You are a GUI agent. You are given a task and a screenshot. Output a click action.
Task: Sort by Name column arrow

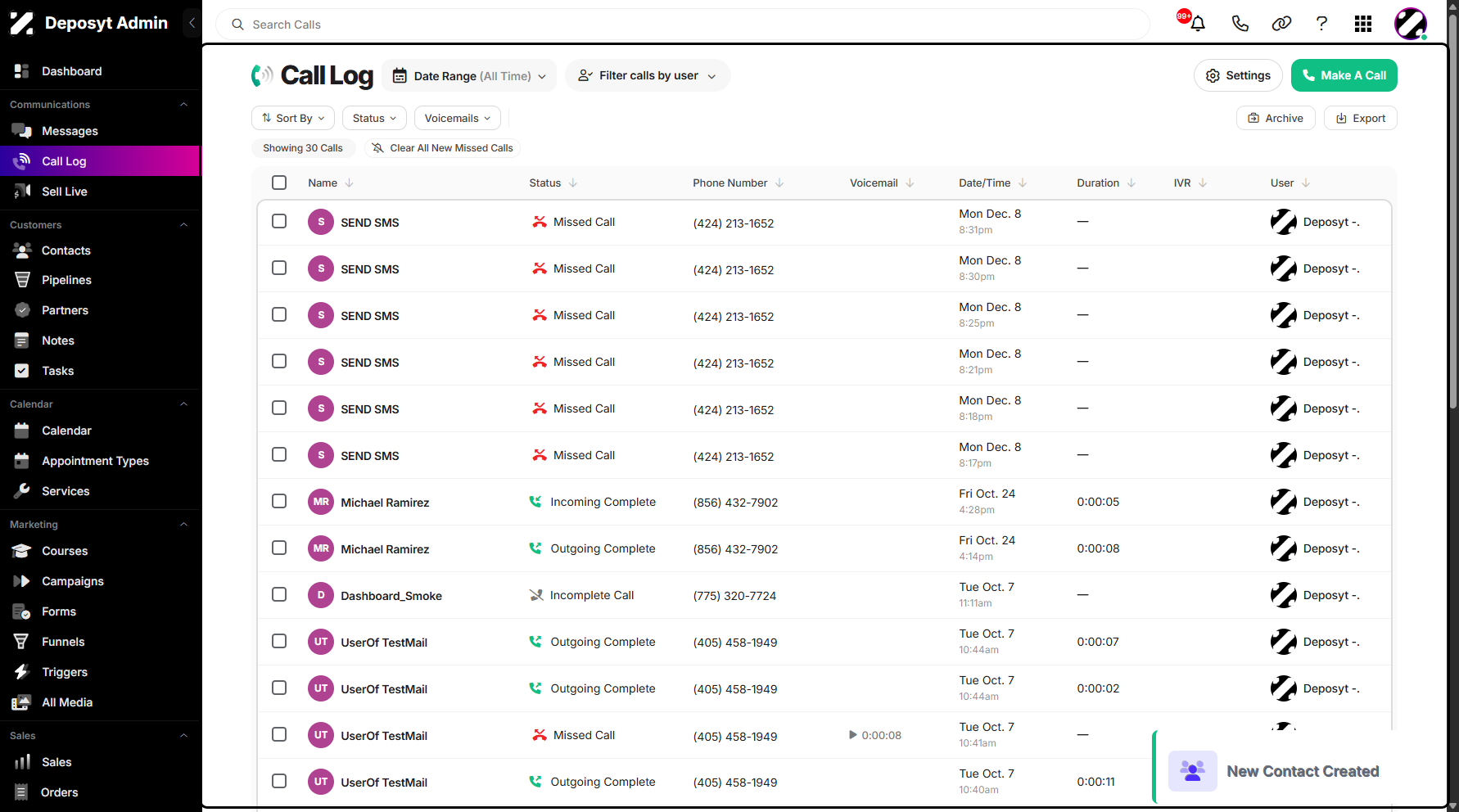350,183
